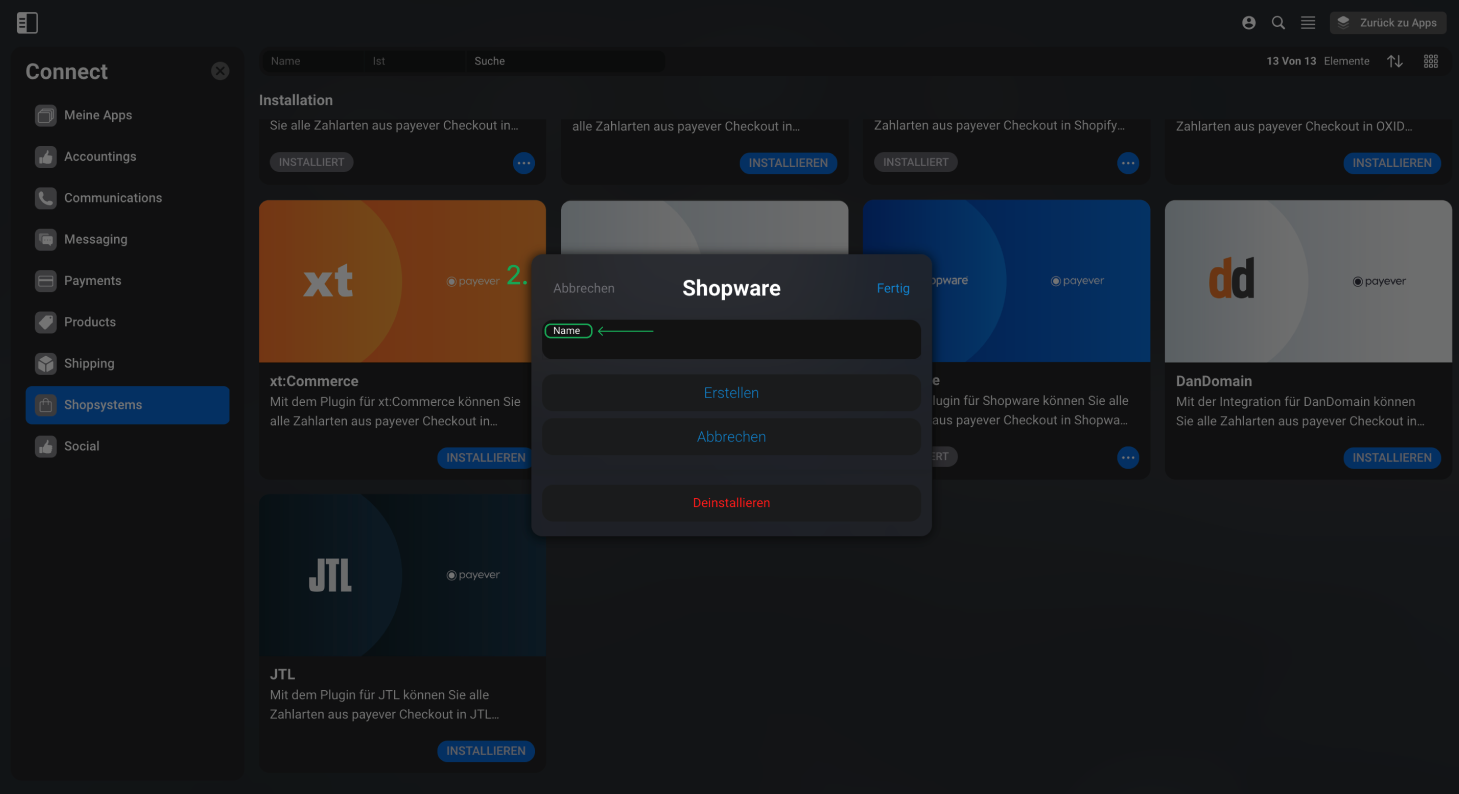Viewport: 1459px width, 794px height.
Task: Open the user account icon
Action: 1249,22
